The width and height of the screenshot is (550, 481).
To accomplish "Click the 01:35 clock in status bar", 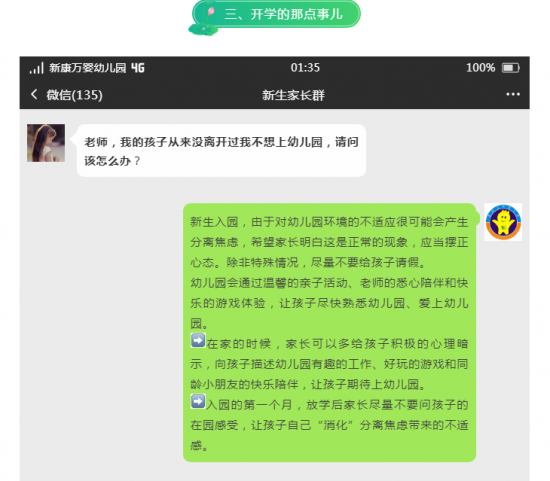I will coord(305,68).
